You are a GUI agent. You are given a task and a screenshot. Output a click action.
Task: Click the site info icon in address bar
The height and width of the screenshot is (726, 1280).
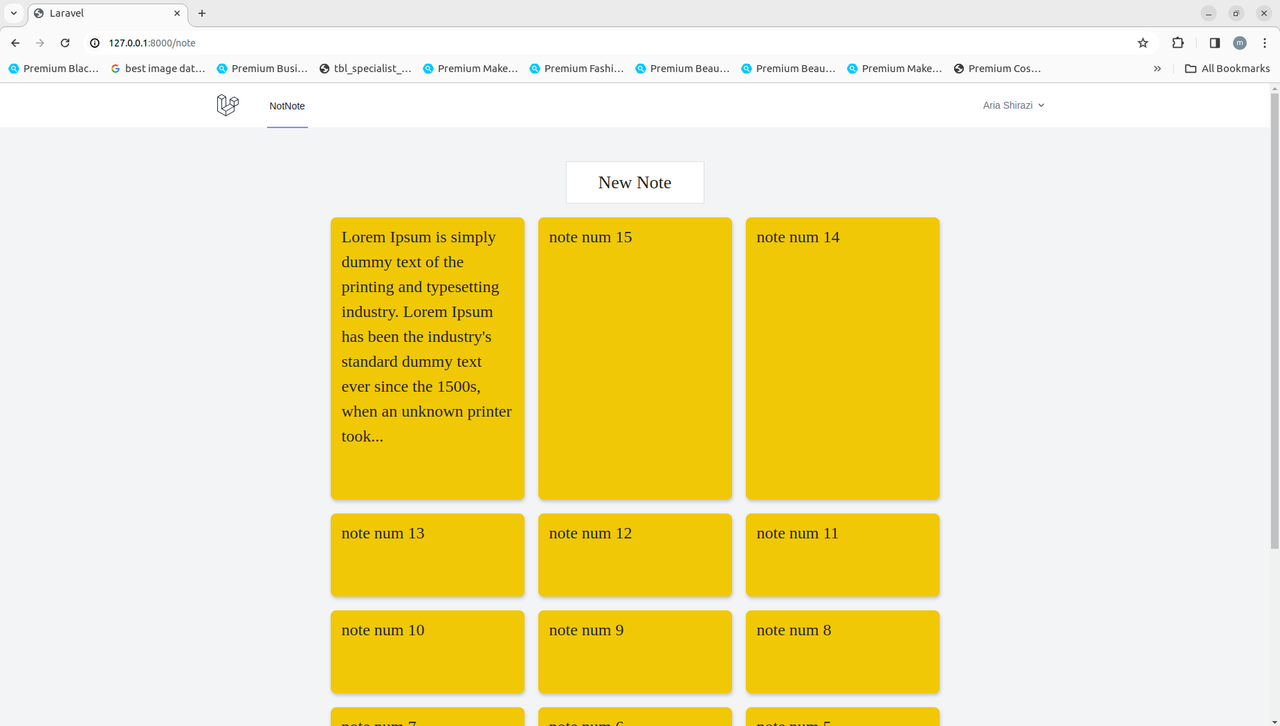[95, 43]
